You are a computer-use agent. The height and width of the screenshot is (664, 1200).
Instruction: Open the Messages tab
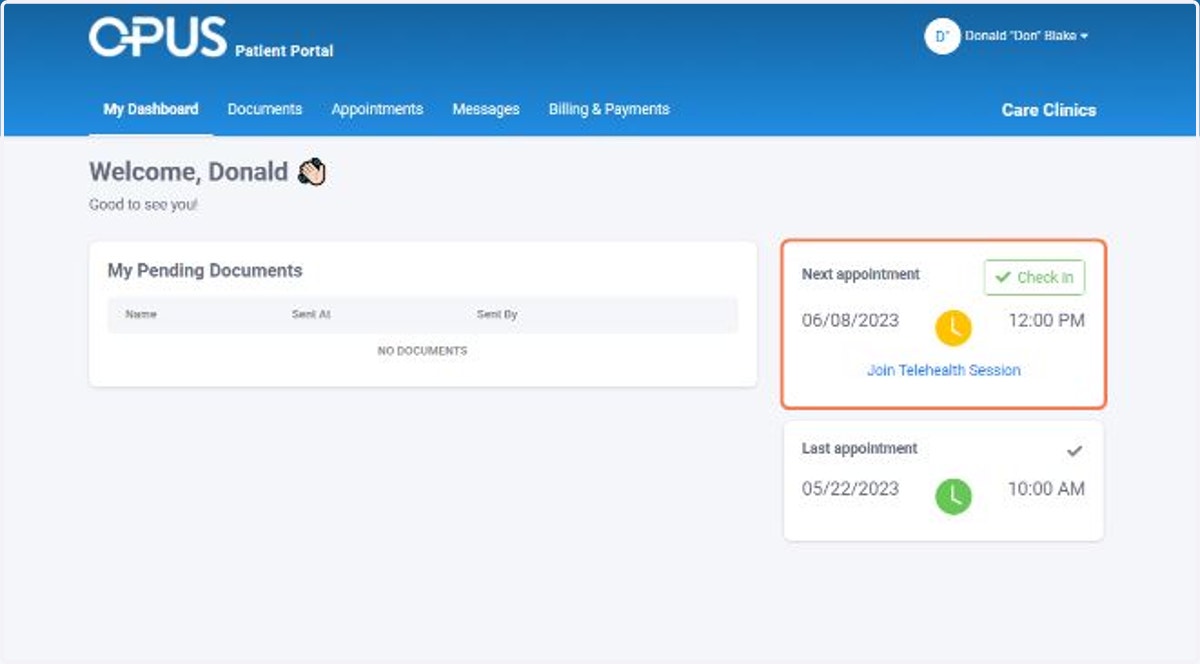(x=486, y=109)
